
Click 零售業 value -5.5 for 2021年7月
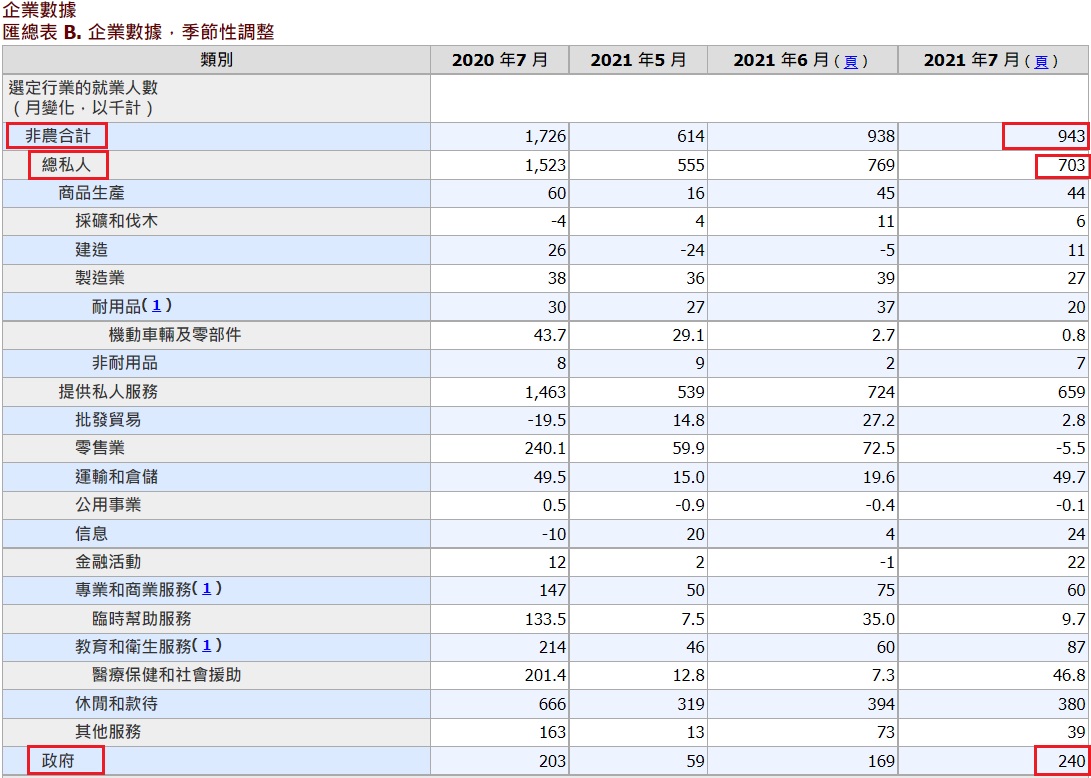click(1071, 449)
